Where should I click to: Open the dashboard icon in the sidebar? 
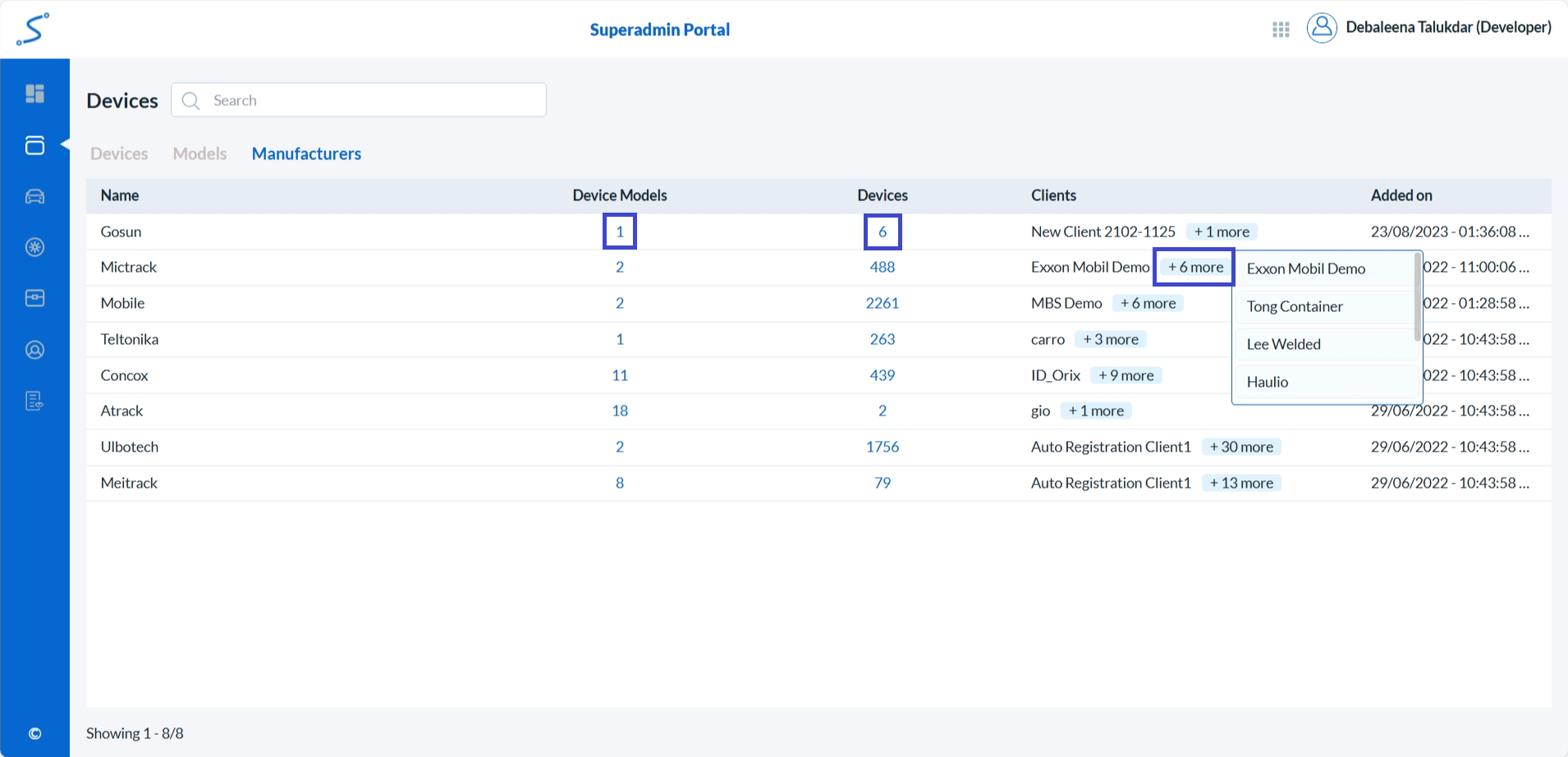[x=34, y=93]
